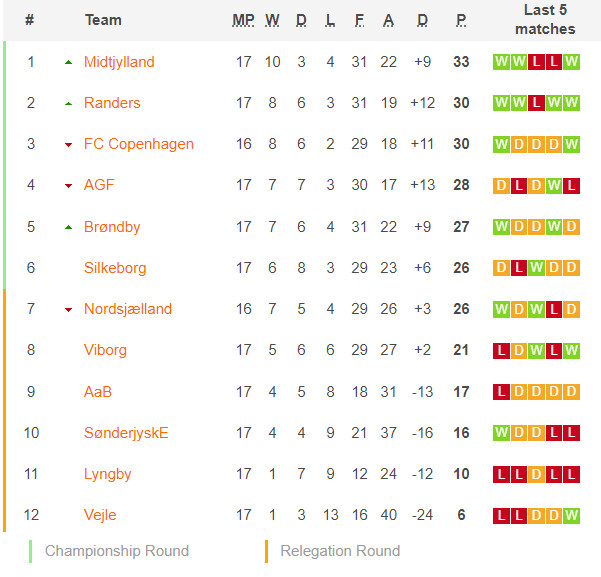Open the FC Copenhagen team page
The height and width of the screenshot is (577, 601).
pyautogui.click(x=139, y=144)
